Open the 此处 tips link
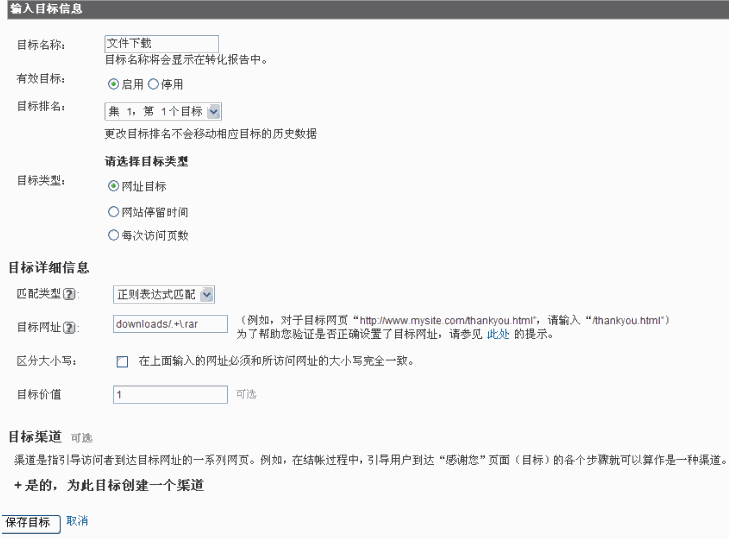The width and height of the screenshot is (729, 539). pos(497,334)
